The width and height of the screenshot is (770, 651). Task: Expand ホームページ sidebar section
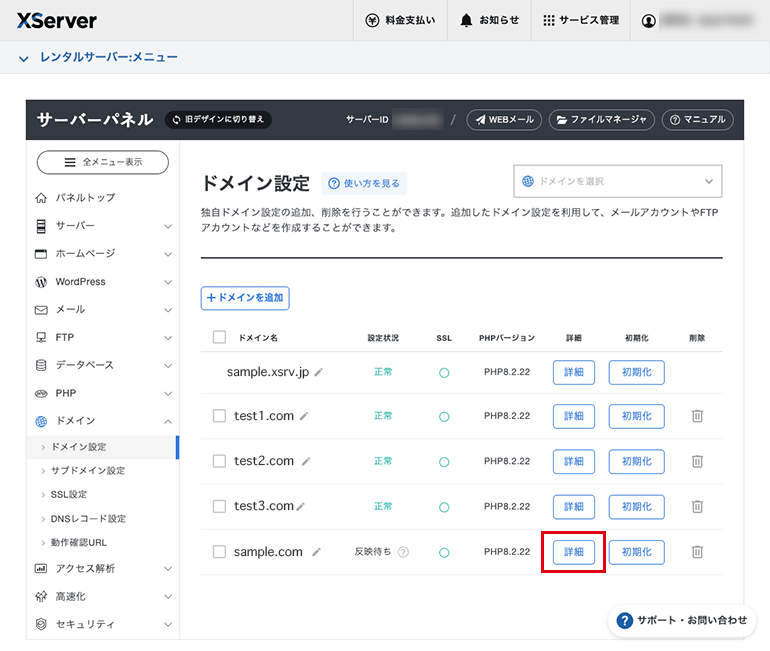click(103, 254)
